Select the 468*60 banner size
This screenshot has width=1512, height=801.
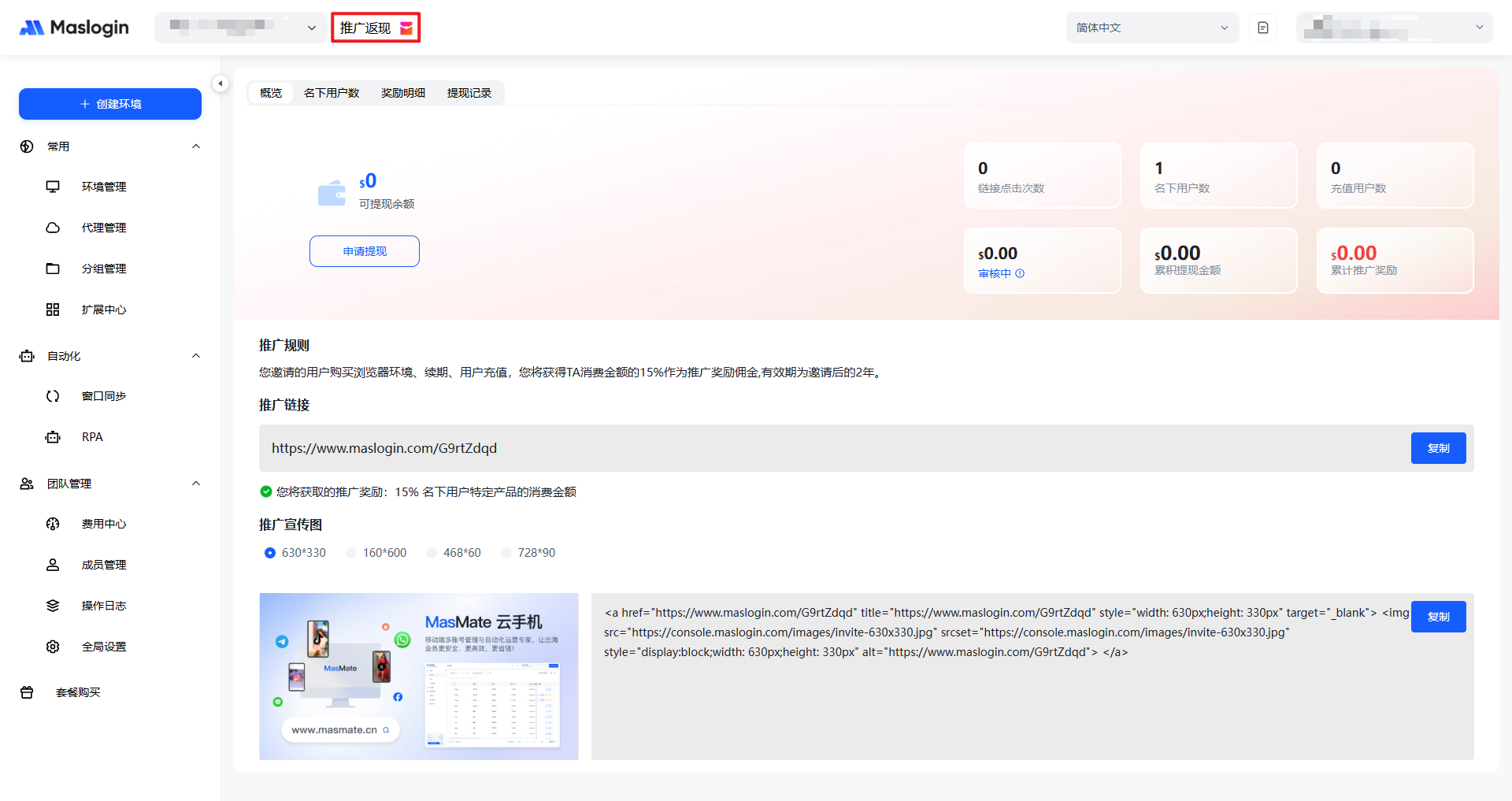[x=432, y=553]
